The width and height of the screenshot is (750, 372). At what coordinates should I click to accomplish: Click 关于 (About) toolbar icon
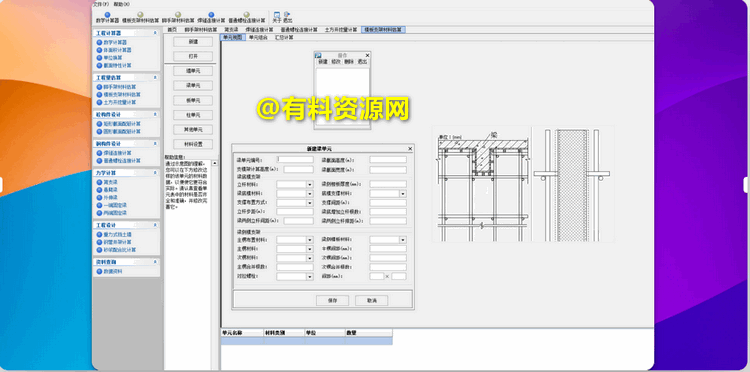click(x=277, y=18)
